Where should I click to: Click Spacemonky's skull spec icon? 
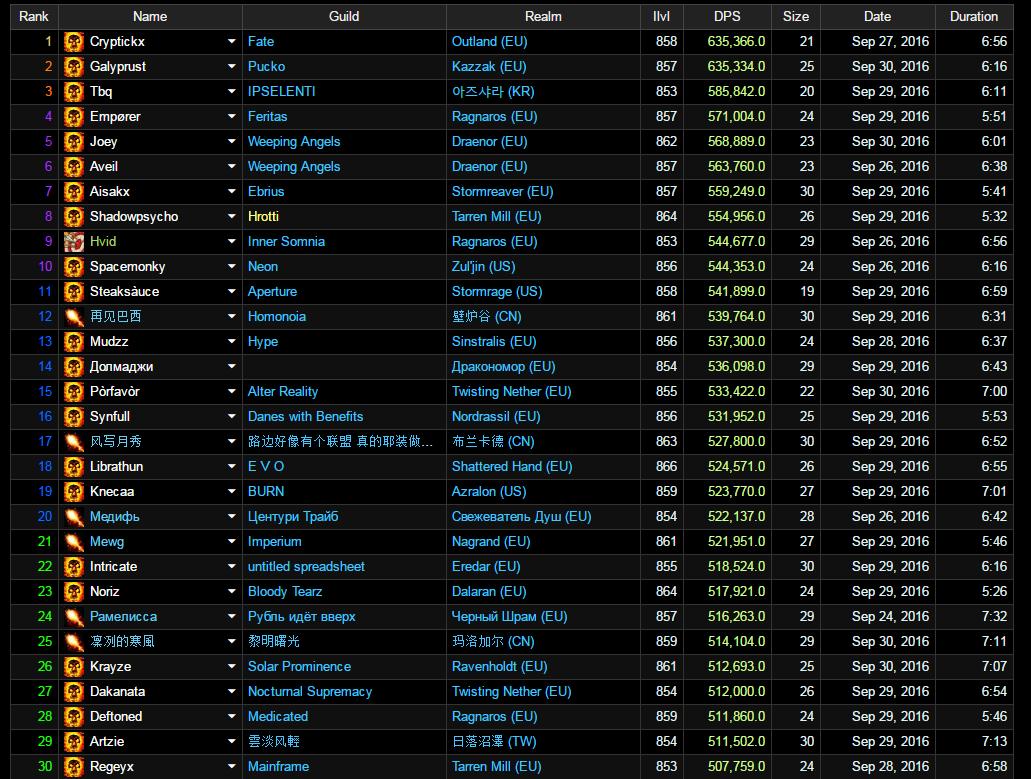(x=74, y=266)
